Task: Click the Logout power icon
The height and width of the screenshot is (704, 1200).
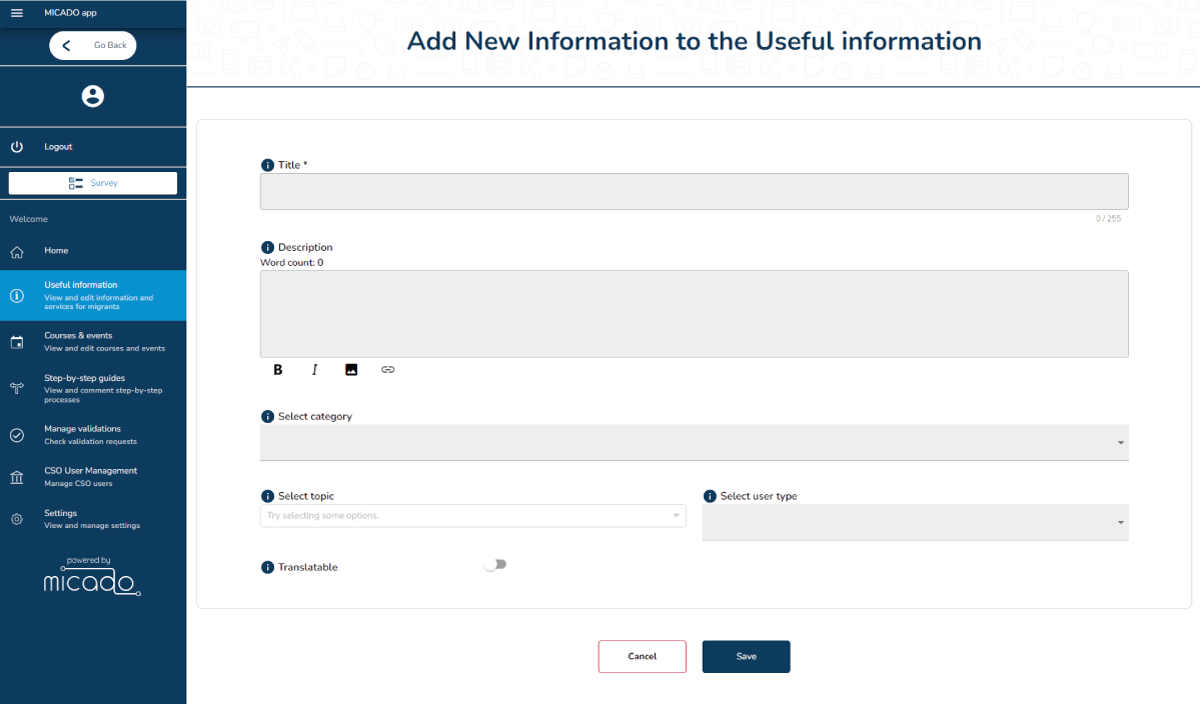Action: 16,147
